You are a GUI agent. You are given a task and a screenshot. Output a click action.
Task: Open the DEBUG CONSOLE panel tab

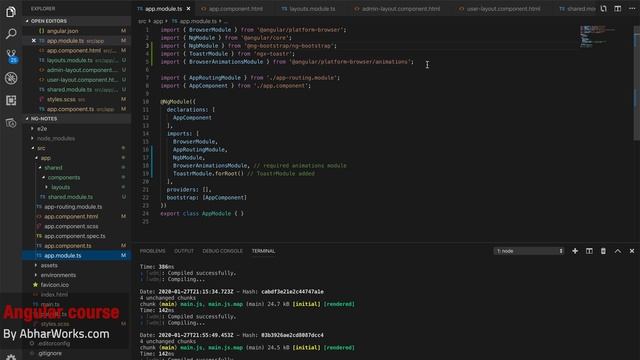pyautogui.click(x=222, y=251)
